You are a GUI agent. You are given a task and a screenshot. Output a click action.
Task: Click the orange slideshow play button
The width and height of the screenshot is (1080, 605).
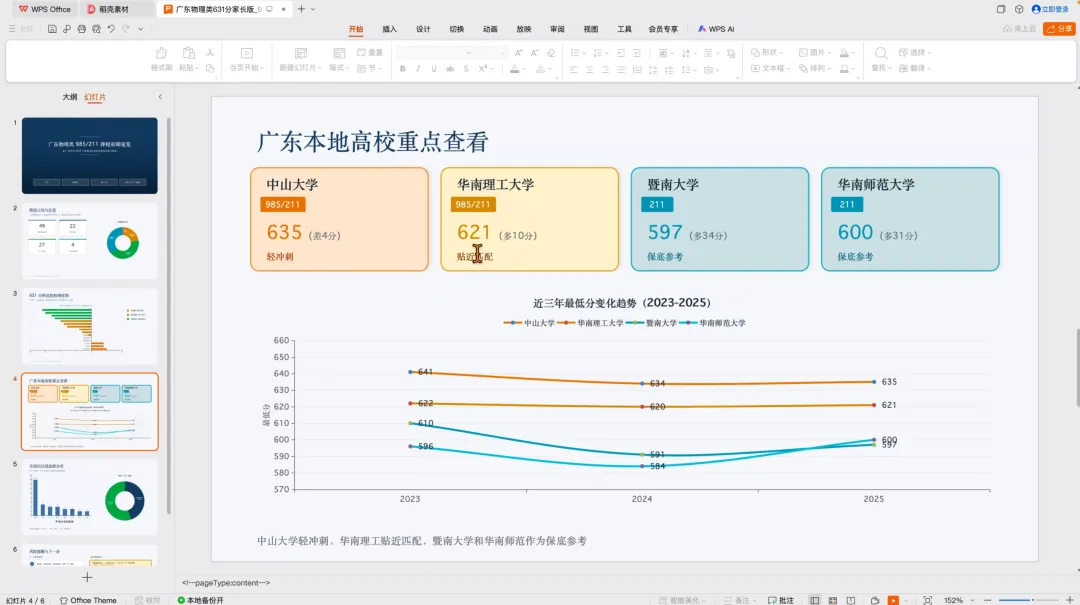893,600
